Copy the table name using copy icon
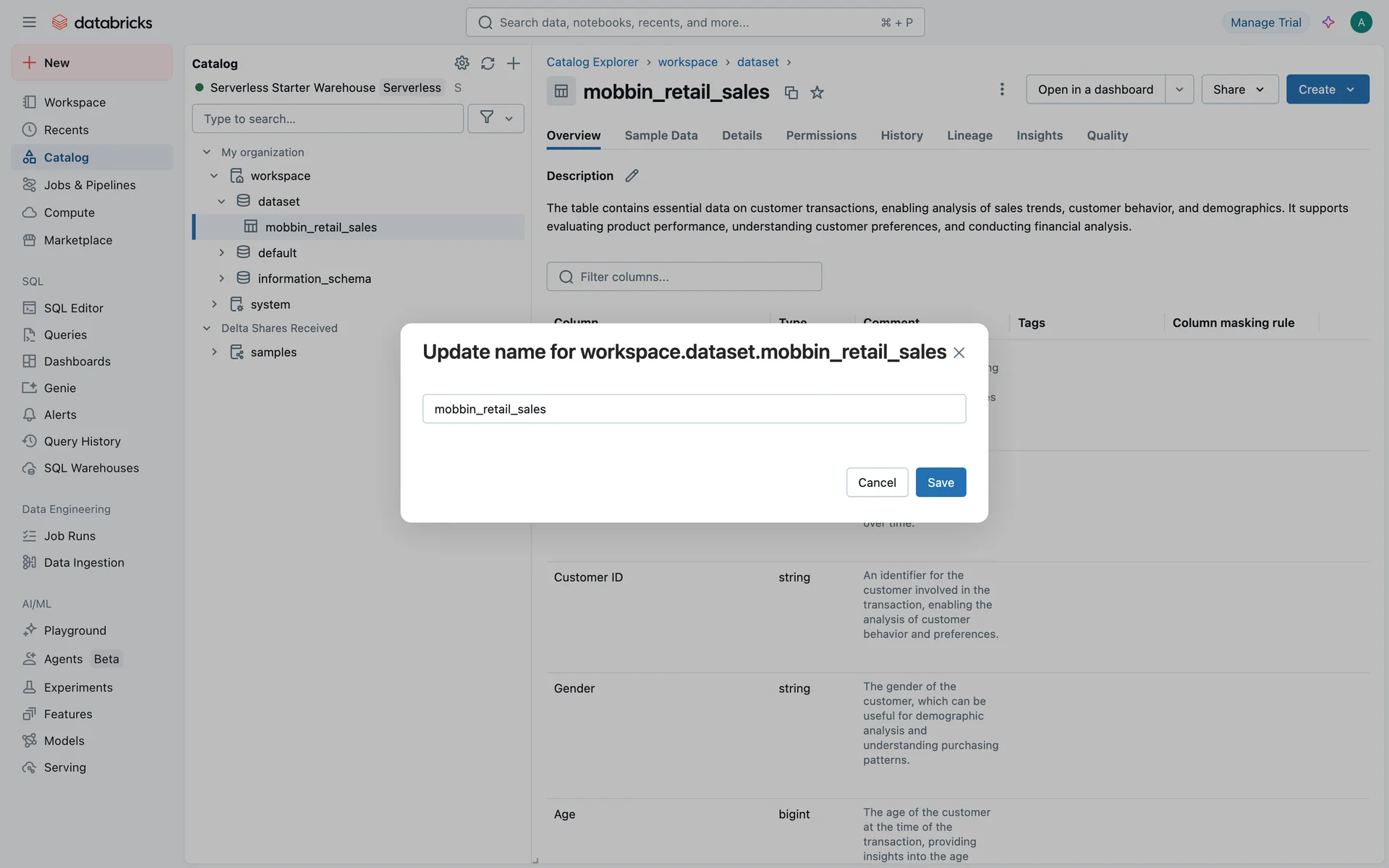Screen dimensions: 1389x868 click(791, 93)
